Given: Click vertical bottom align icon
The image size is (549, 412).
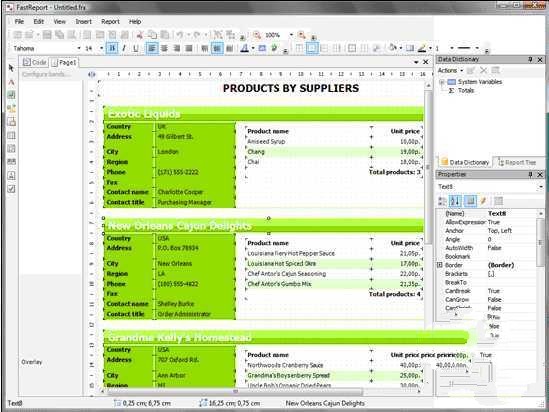Looking at the screenshot, I should [x=230, y=48].
